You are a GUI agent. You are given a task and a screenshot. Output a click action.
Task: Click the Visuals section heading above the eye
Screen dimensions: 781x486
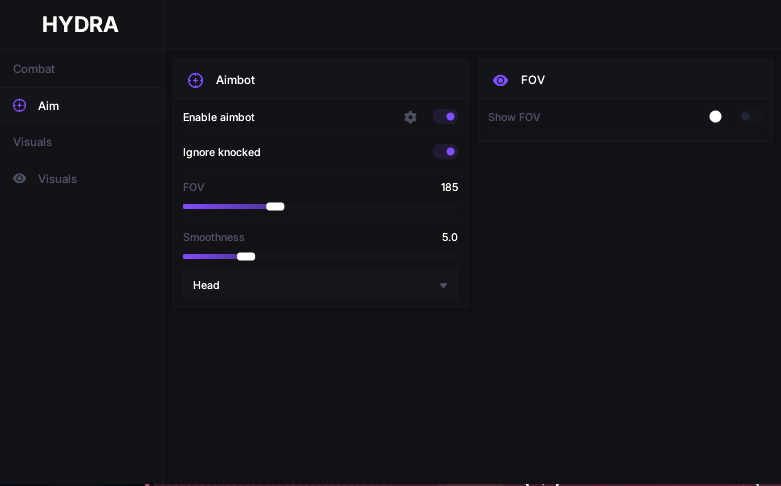[x=32, y=142]
